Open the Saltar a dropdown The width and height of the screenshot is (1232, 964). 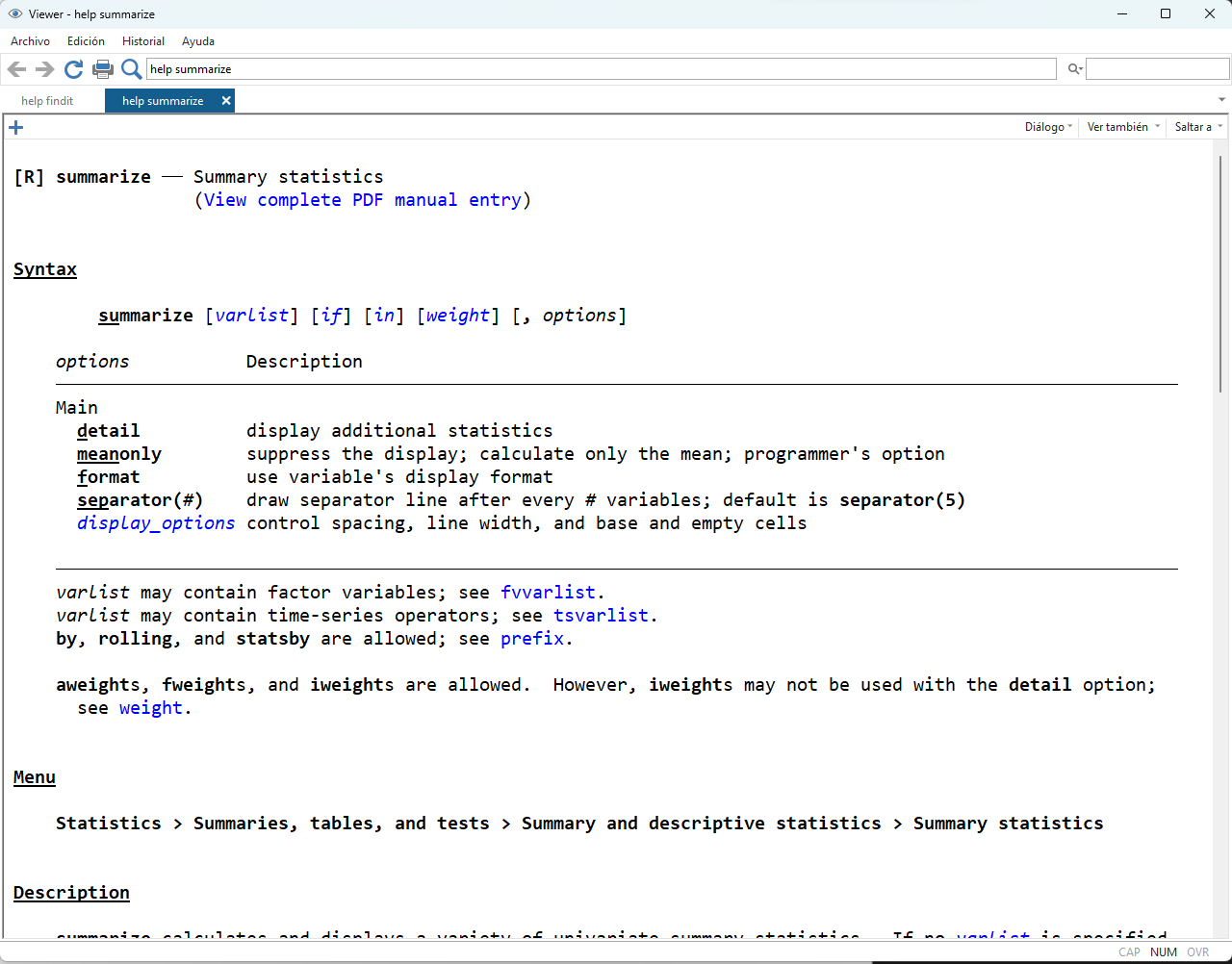tap(1198, 127)
